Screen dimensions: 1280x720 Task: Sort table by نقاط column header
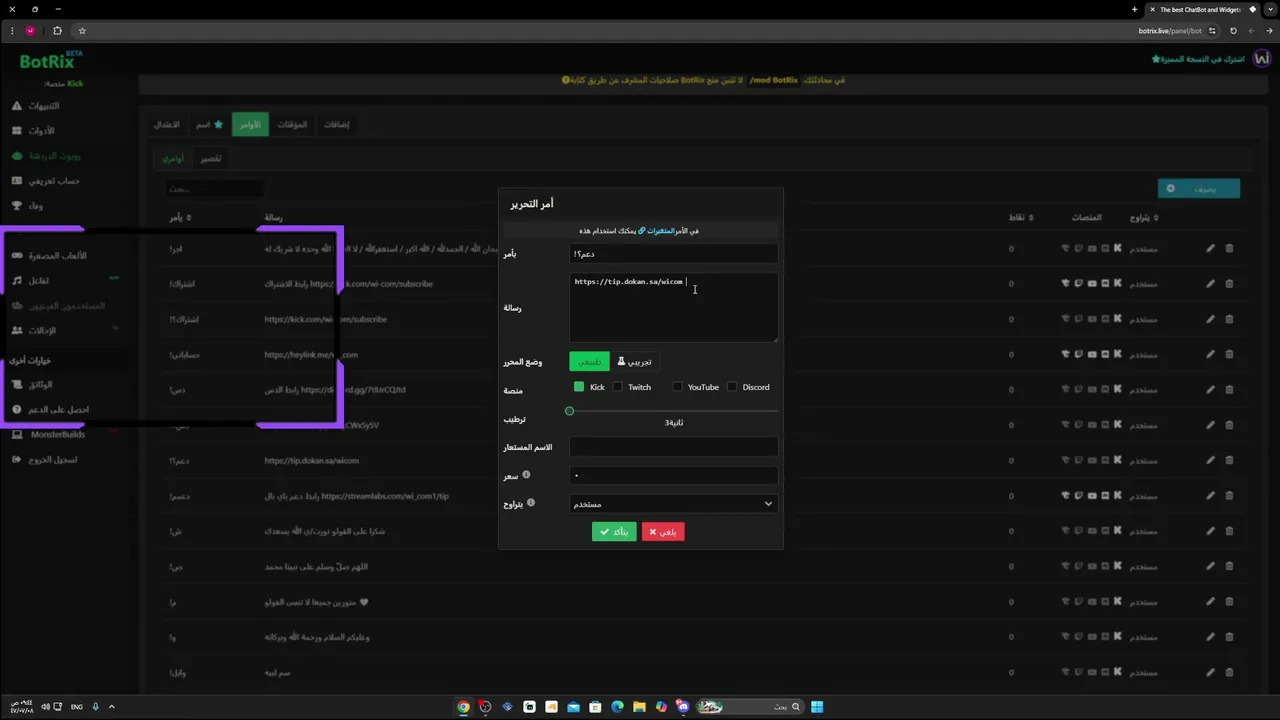pos(1020,217)
